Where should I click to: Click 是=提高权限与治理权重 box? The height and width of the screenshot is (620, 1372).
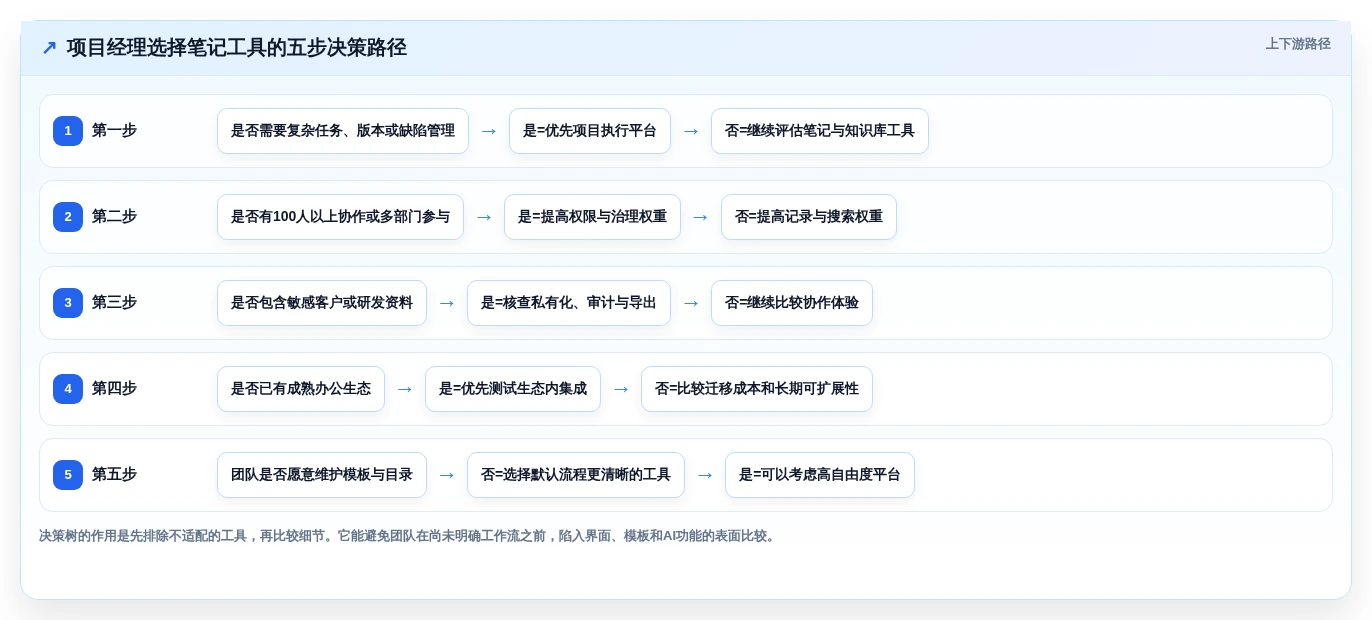point(592,217)
